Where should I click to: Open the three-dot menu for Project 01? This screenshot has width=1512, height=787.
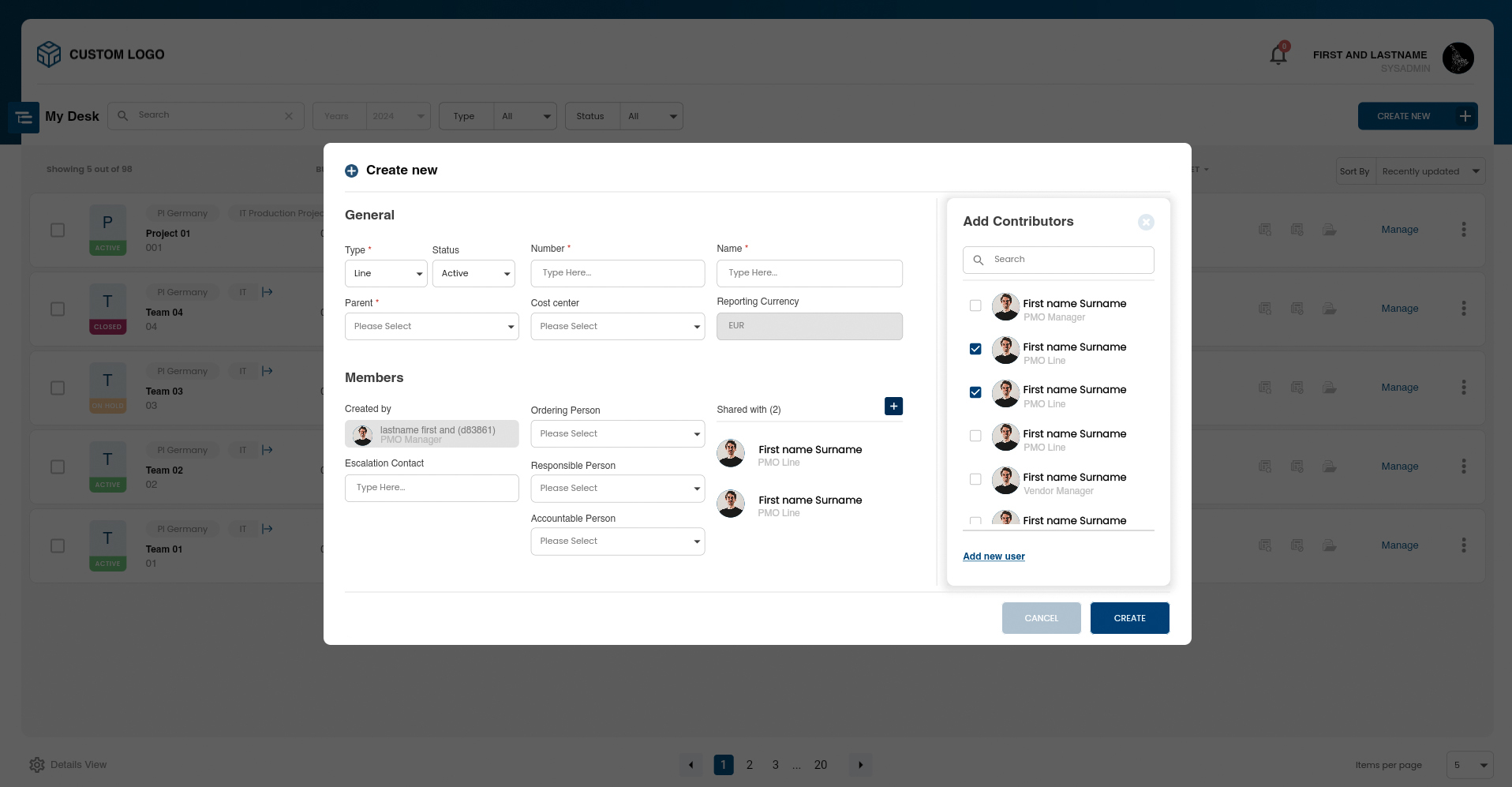point(1463,230)
